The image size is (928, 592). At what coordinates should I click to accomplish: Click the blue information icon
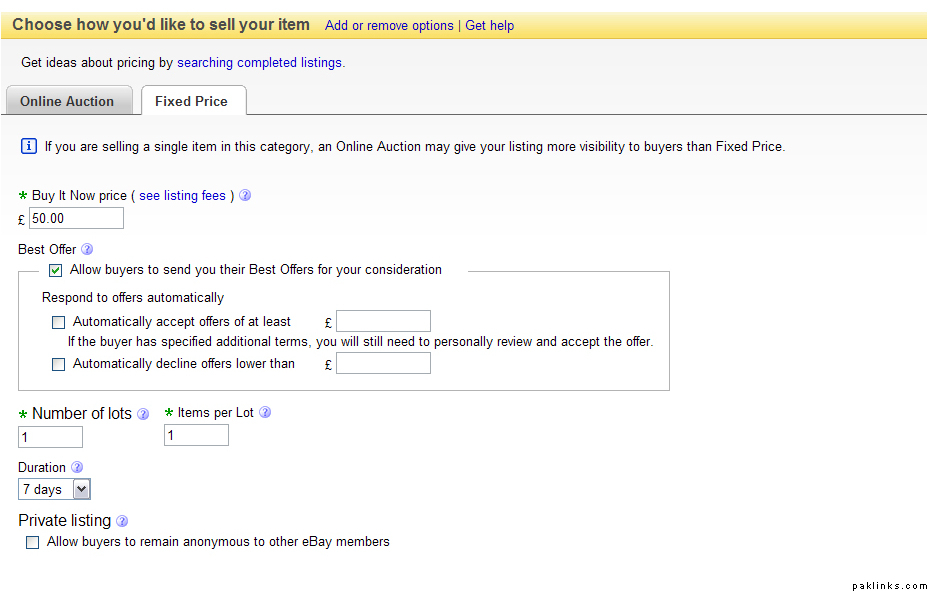point(29,147)
